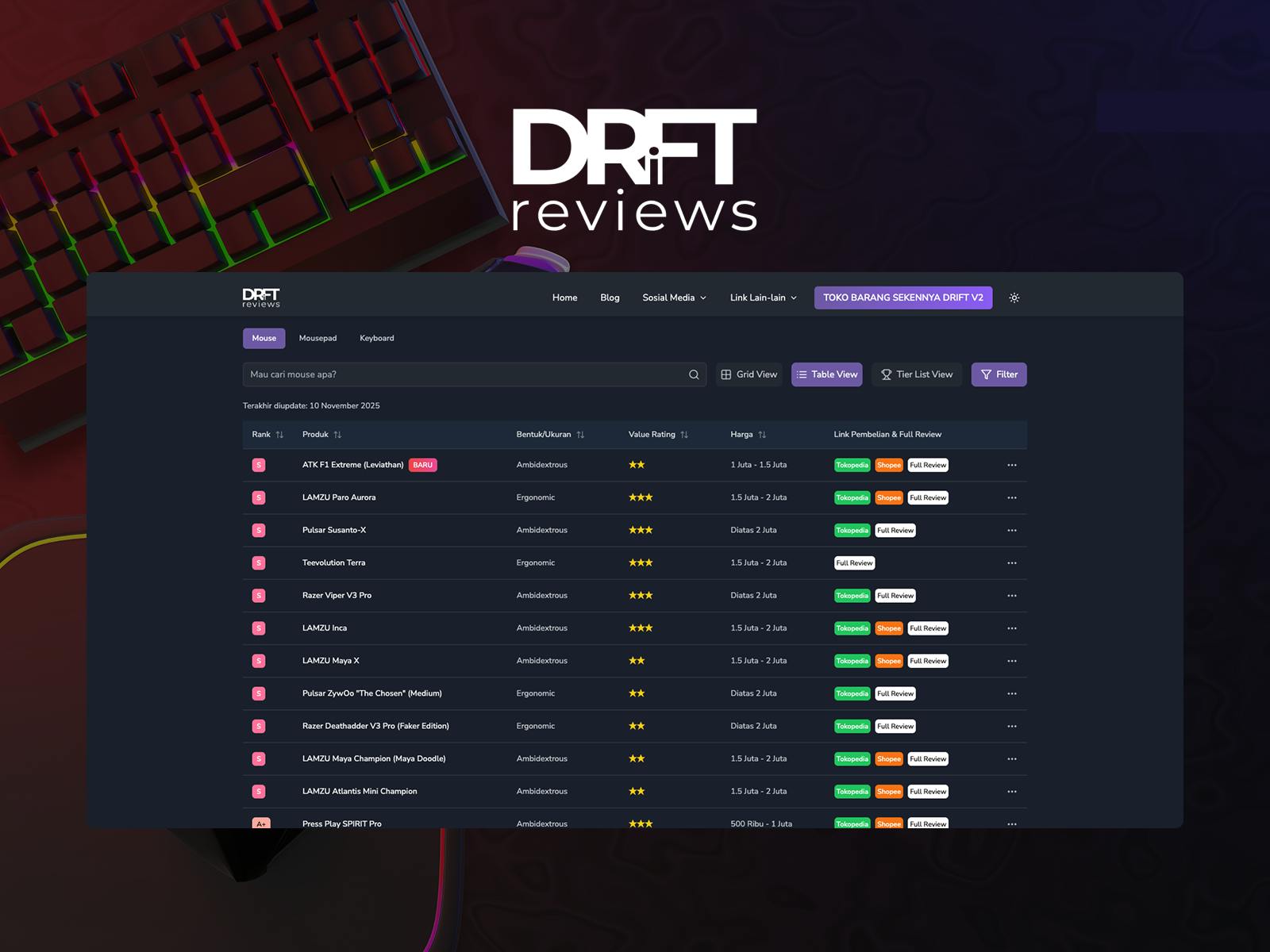Expand the Sosial Media dropdown
Viewport: 1270px width, 952px height.
[x=674, y=297]
